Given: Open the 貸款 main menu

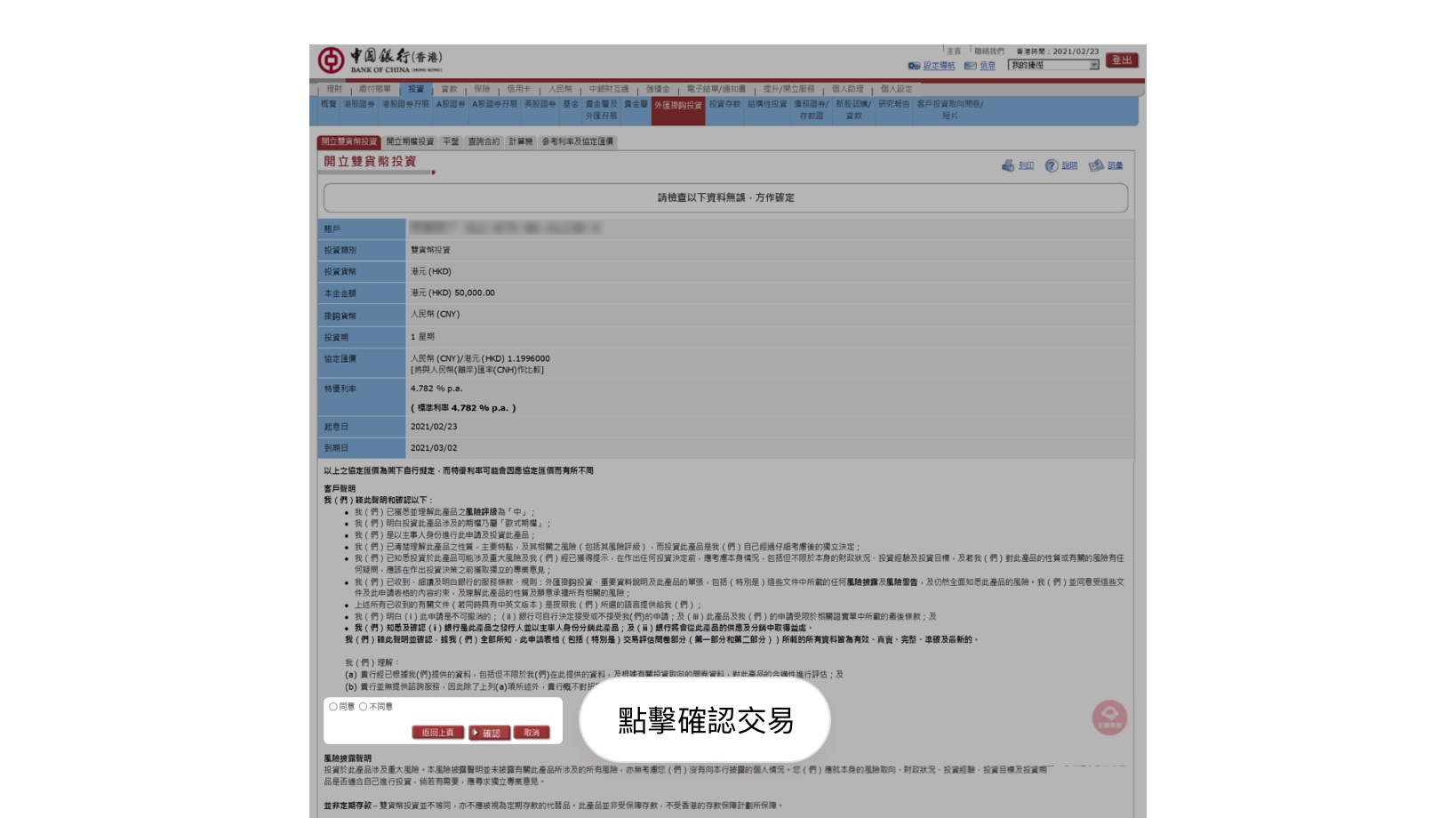Looking at the screenshot, I should click(449, 89).
